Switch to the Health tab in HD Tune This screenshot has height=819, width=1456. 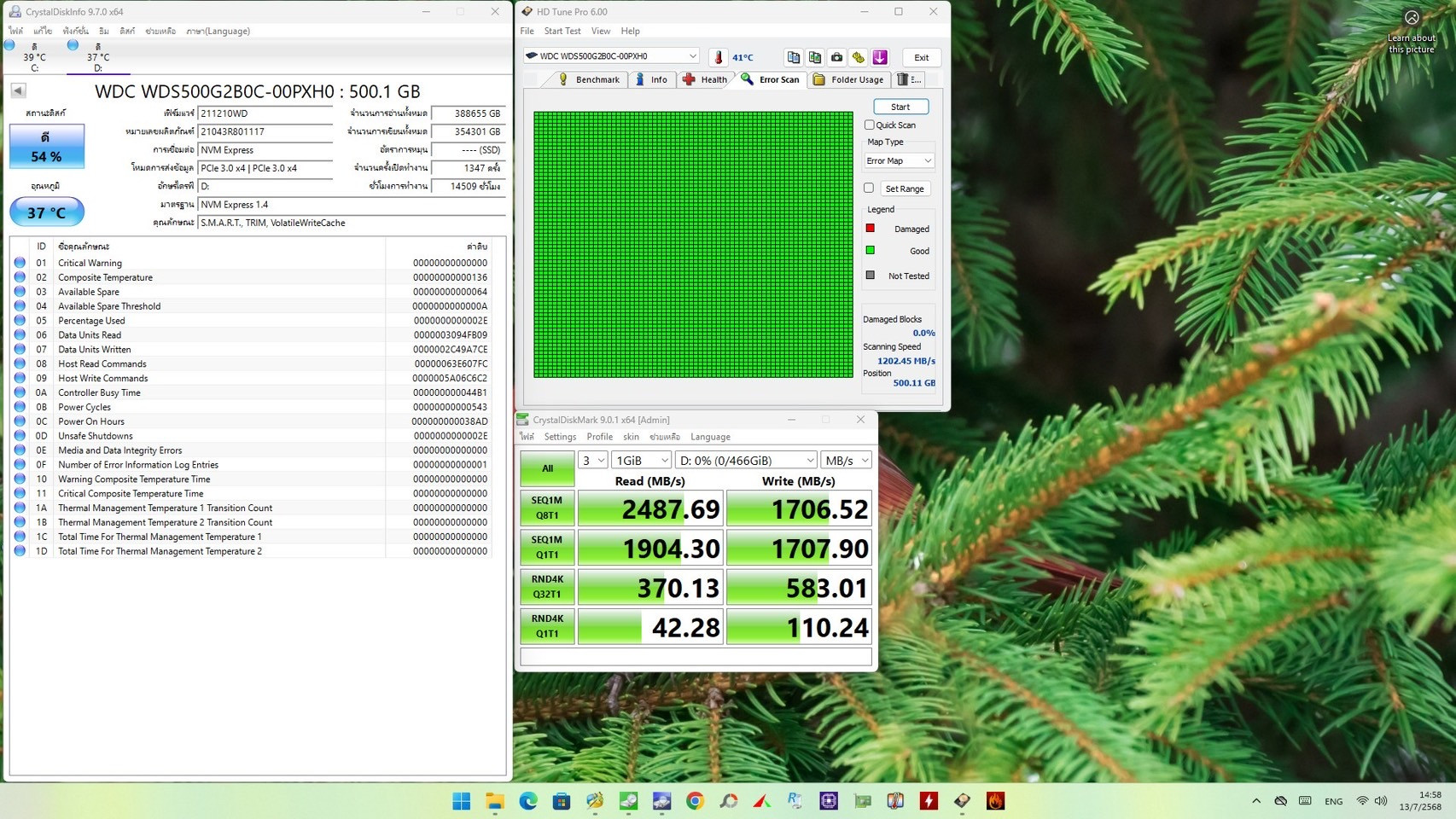click(706, 79)
